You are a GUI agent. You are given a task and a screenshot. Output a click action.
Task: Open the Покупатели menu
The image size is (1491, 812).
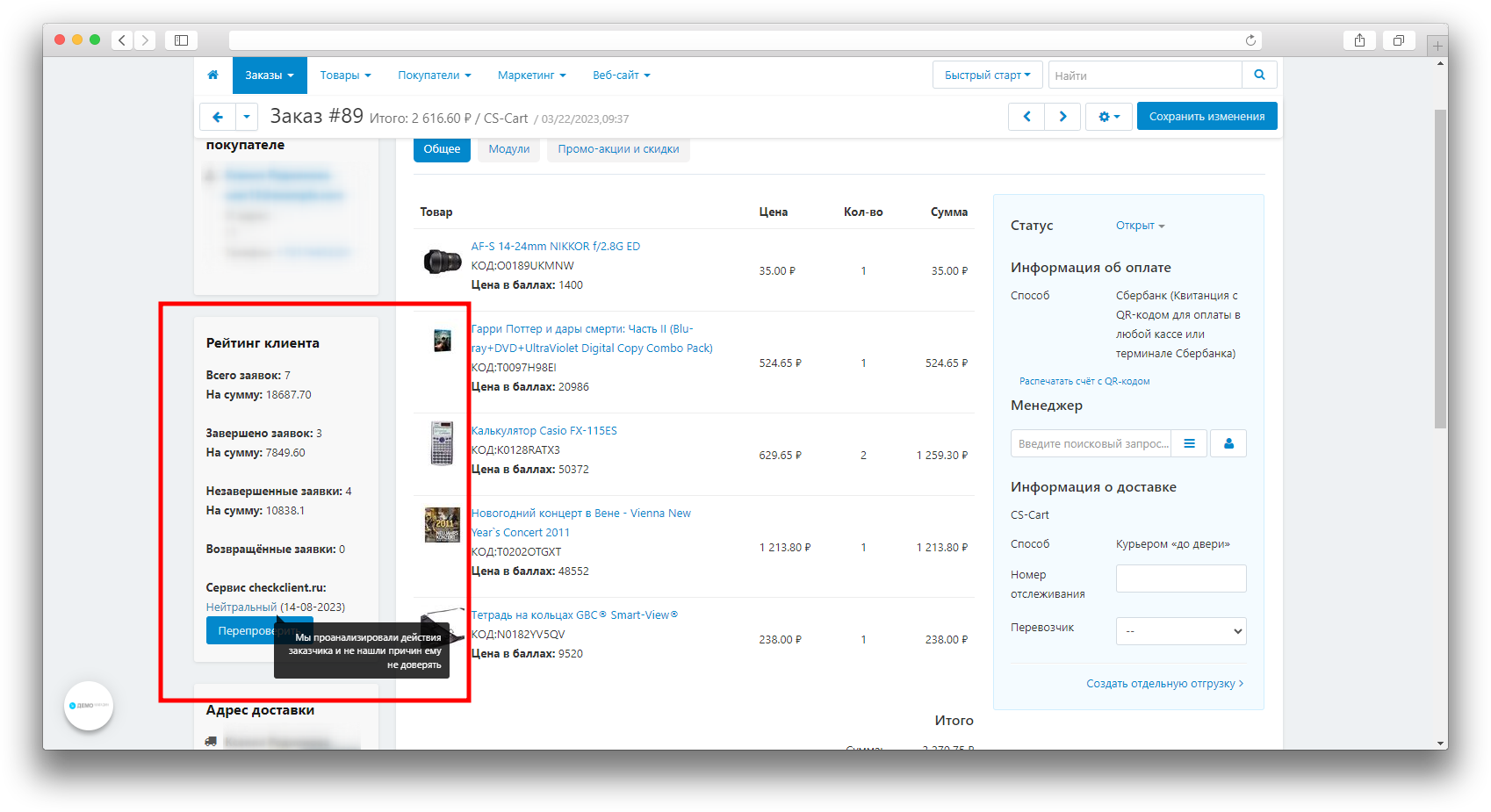point(435,75)
